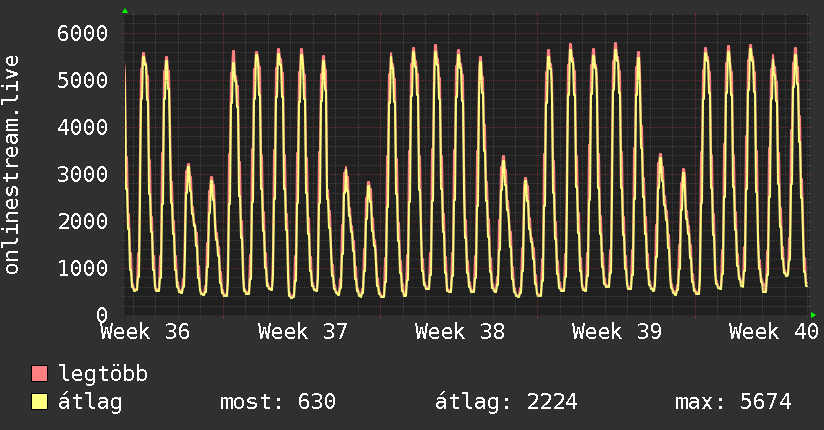824x430 pixels.
Task: Click the 'átlag: 2224' average value
Action: 506,403
